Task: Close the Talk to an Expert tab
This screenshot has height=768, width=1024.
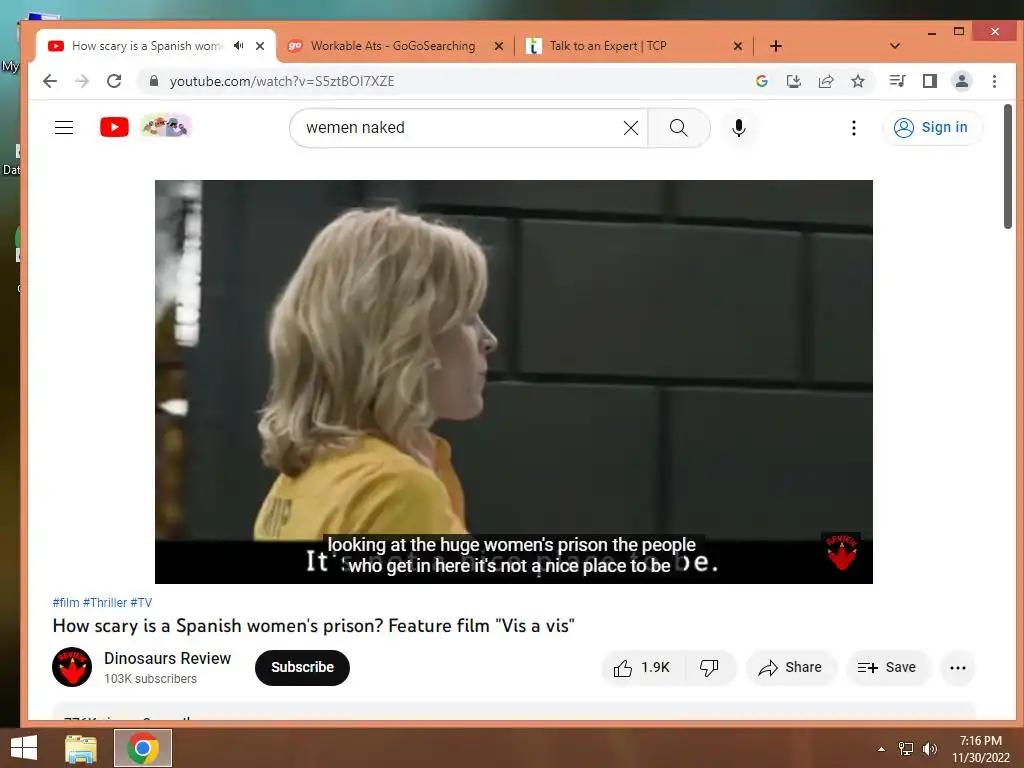Action: point(737,46)
